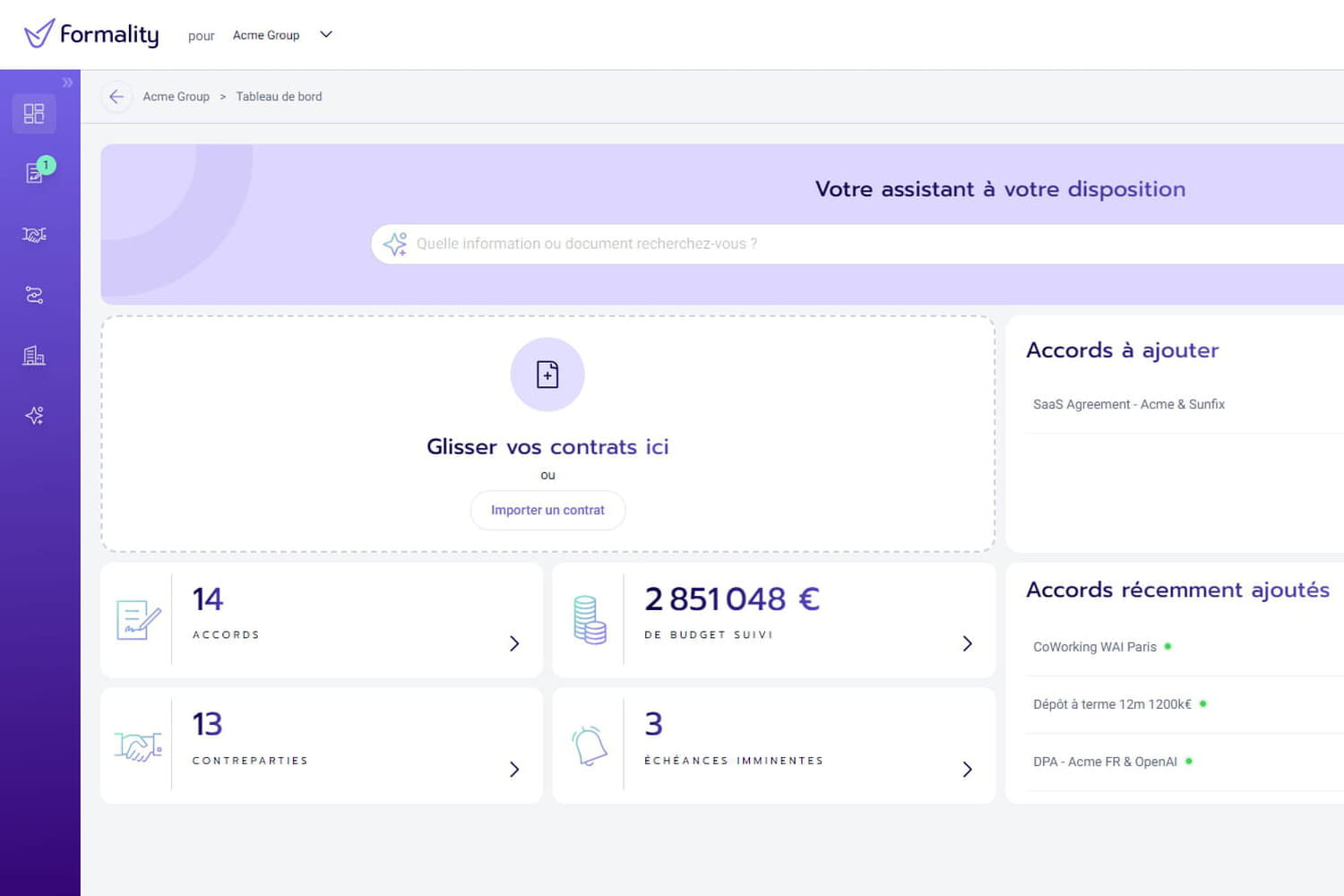Click the Glisser vos contrats ici heading
Viewport: 1344px width, 896px height.
coord(547,446)
